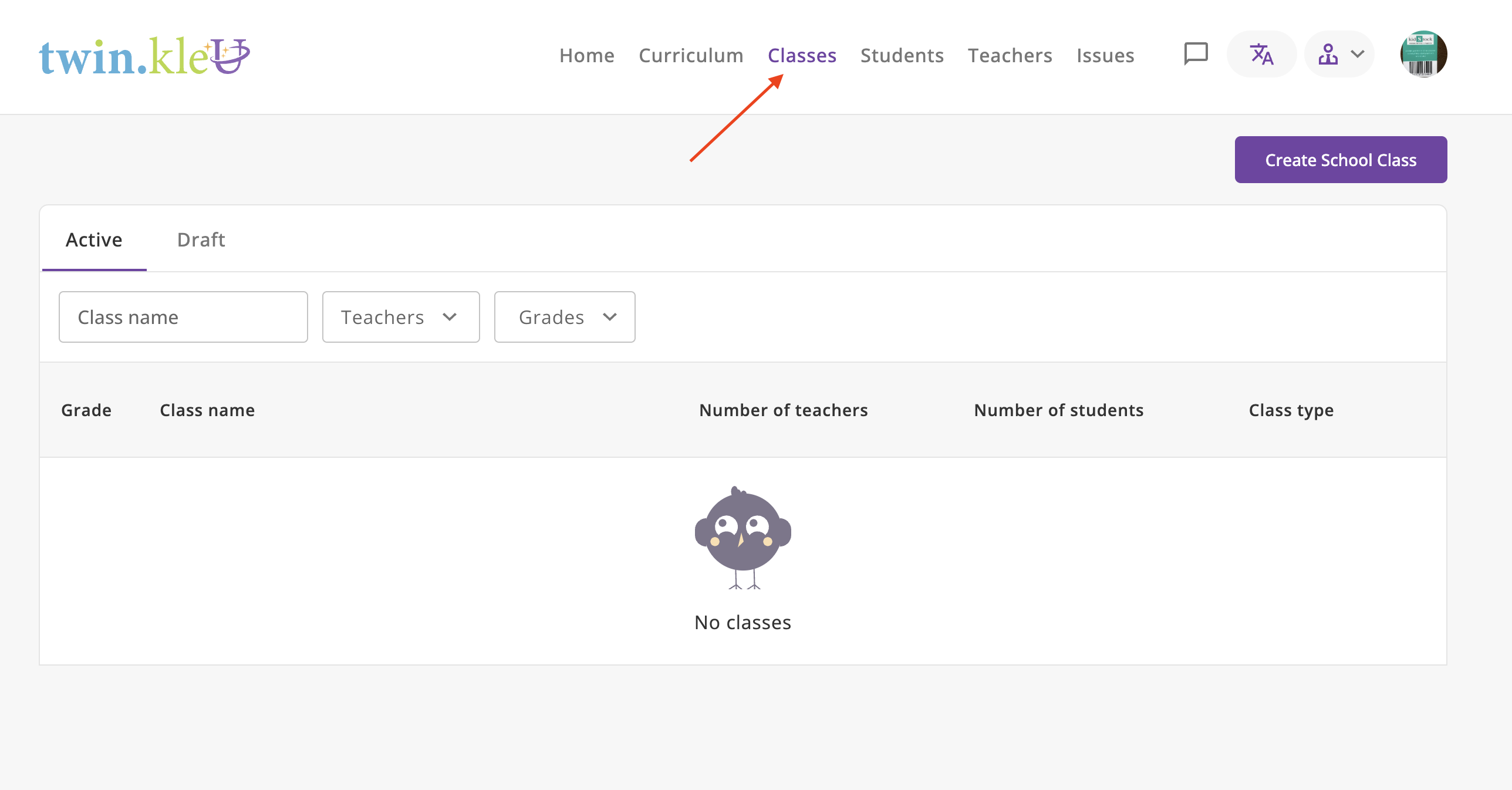Viewport: 1512px width, 790px height.
Task: Open the Curriculum menu item
Action: [691, 55]
